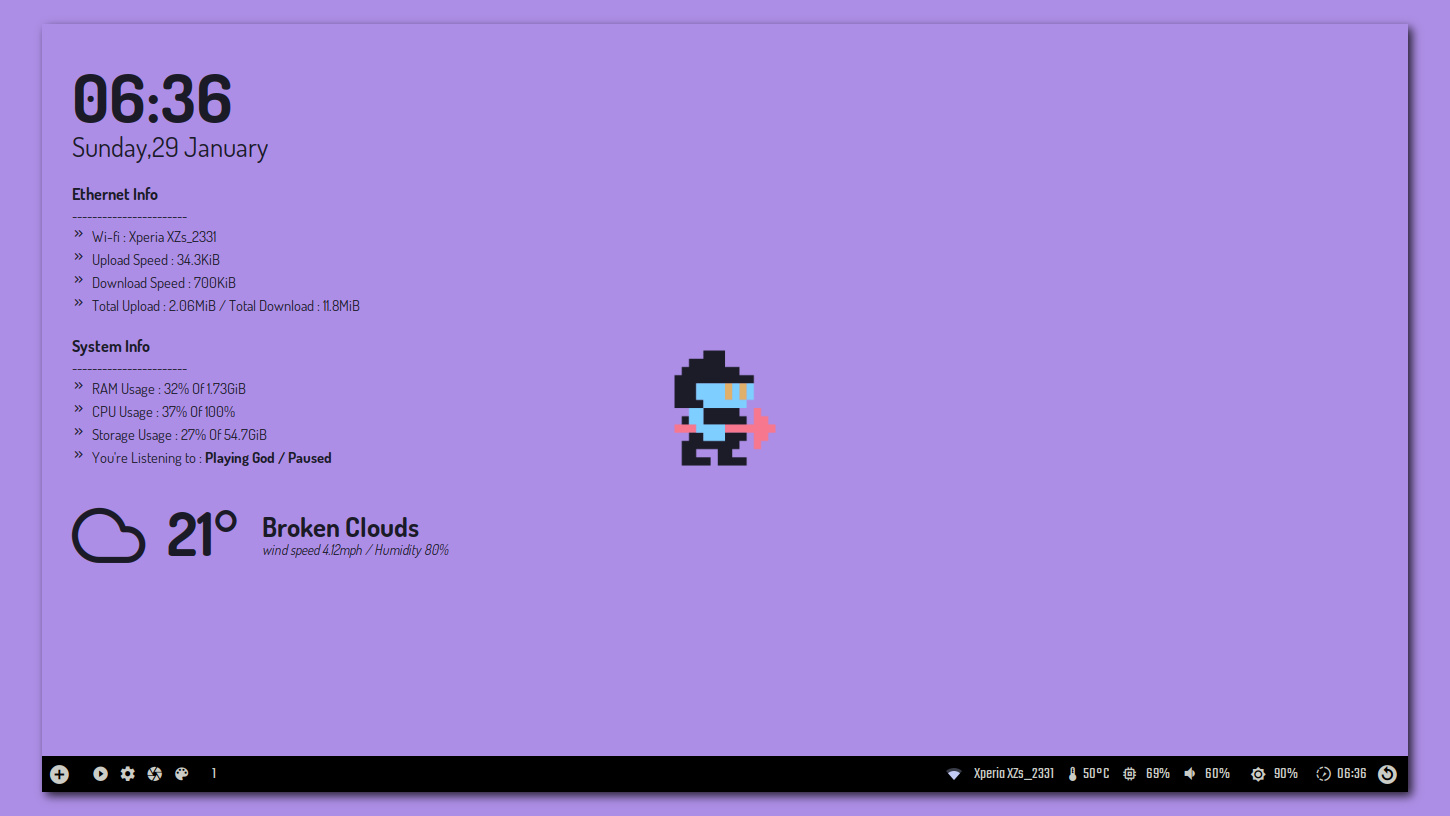Image resolution: width=1450 pixels, height=816 pixels.
Task: Click the network name Xperia XZs_2331
Action: click(x=1013, y=773)
